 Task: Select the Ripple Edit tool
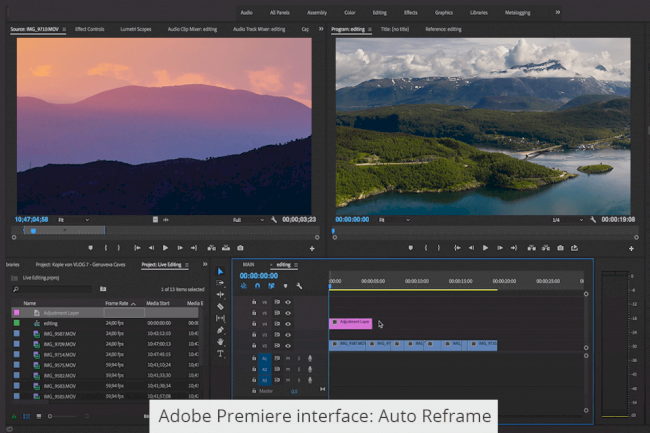coord(221,295)
